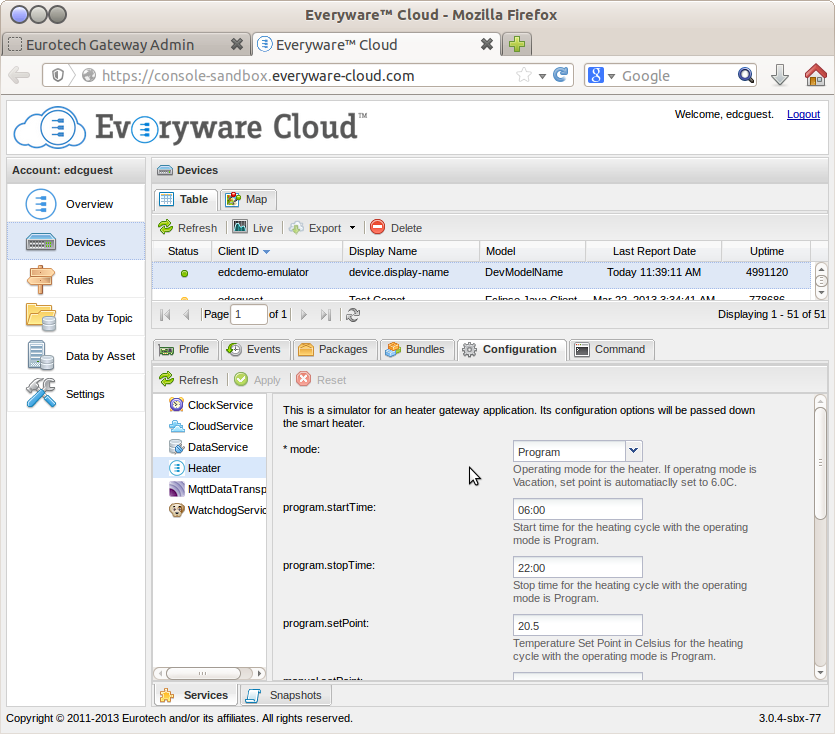Open Data by Topic
835x734 pixels.
click(76, 318)
